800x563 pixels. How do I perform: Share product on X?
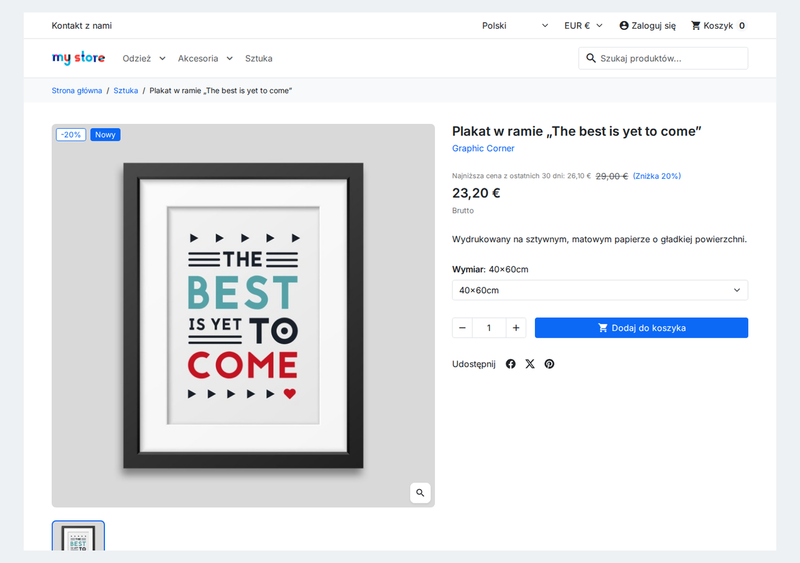click(x=530, y=364)
